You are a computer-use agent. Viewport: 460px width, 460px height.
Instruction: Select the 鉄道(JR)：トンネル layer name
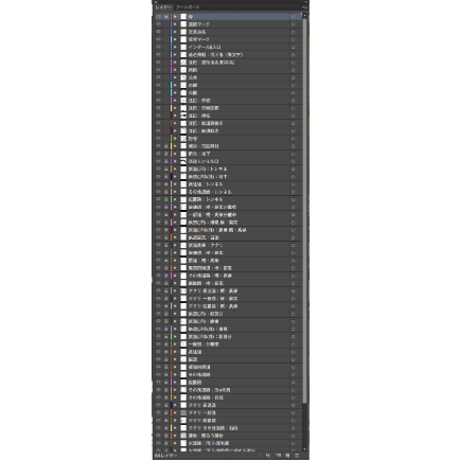click(207, 169)
